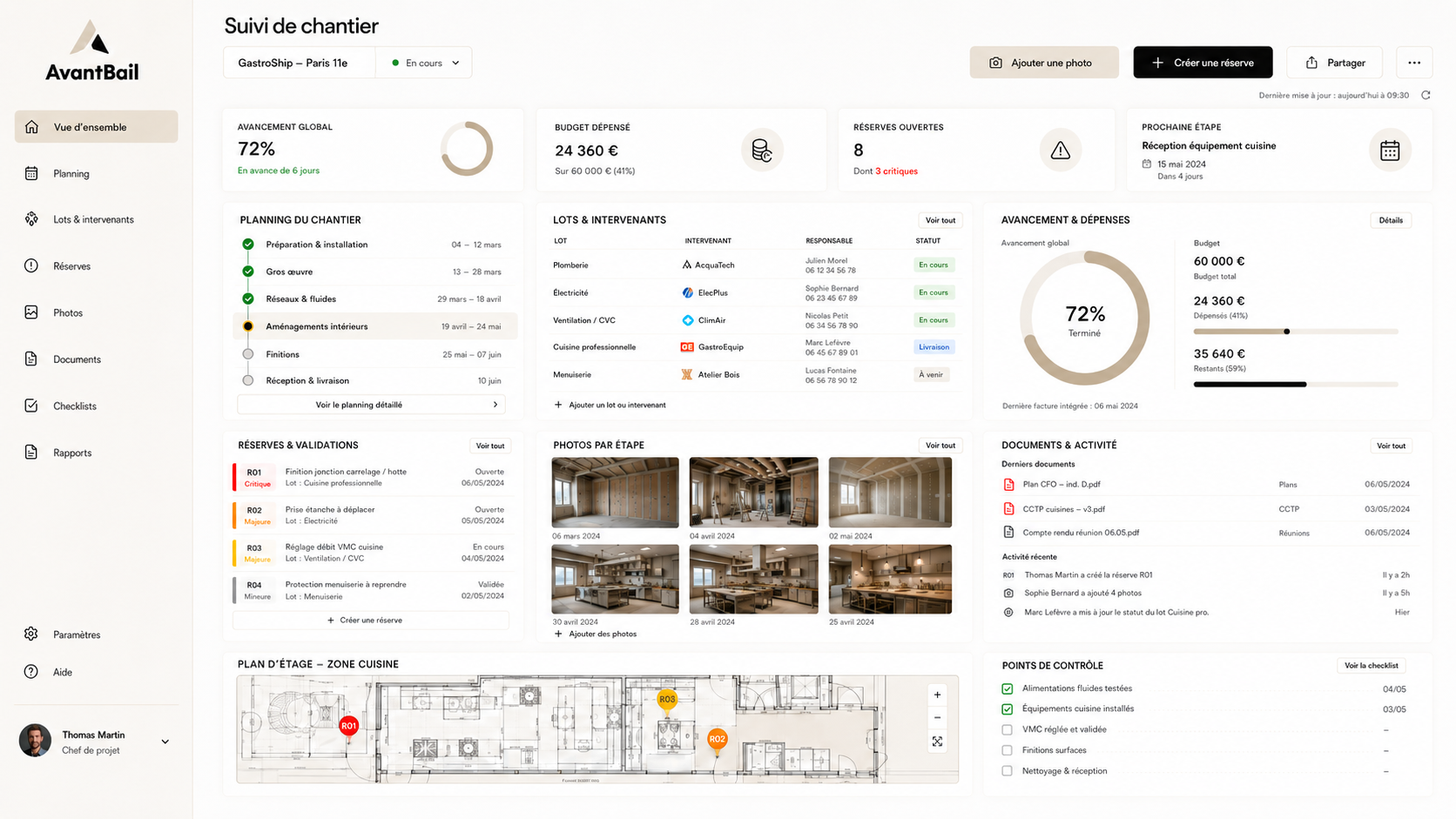Screen dimensions: 1456x819
Task: Click the fullscreen icon on floor plan
Action: 937,742
